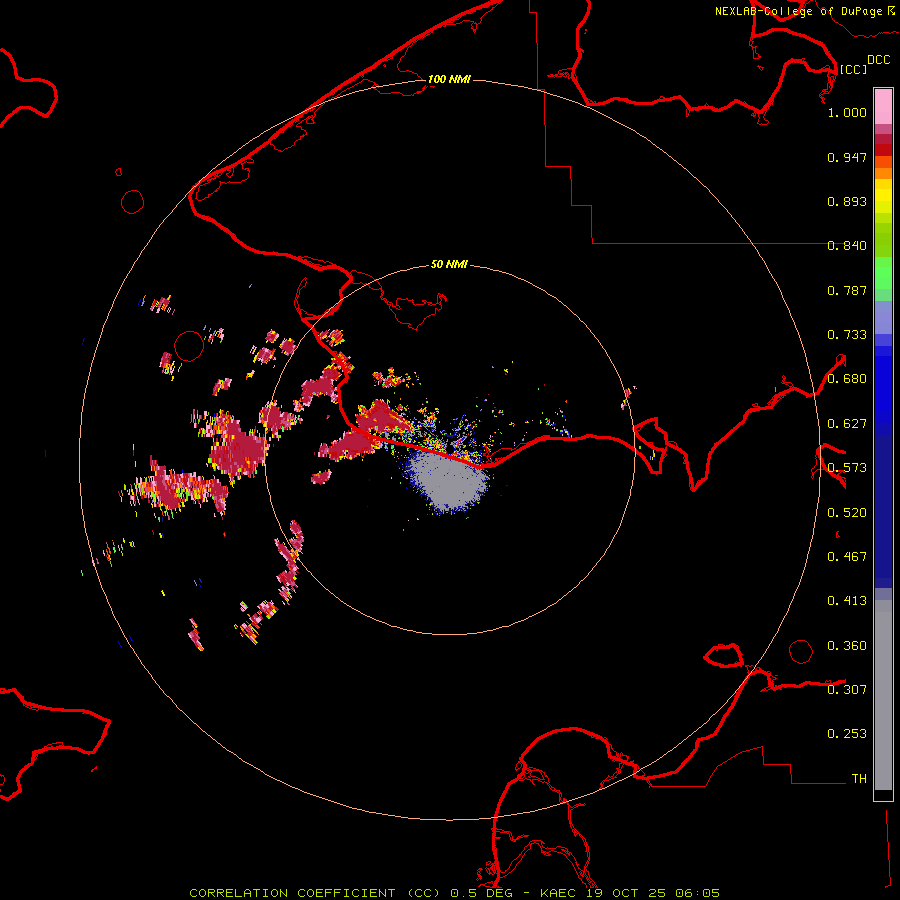Click the 0.680 scale value
The height and width of the screenshot is (900, 900).
tap(847, 379)
